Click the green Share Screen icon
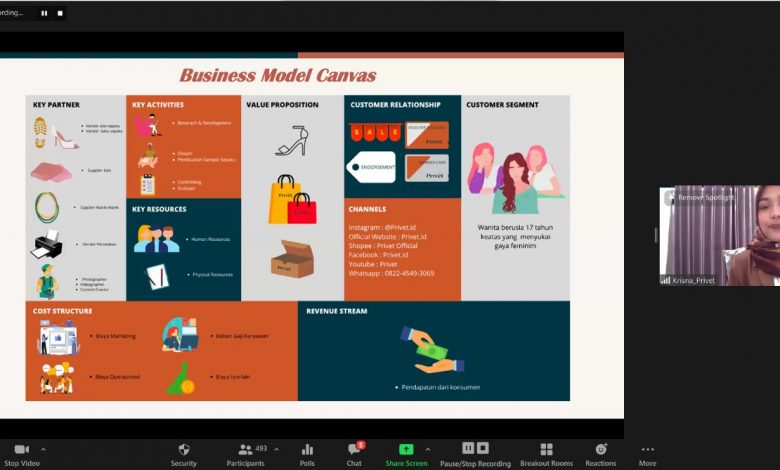780x470 pixels. [x=406, y=450]
